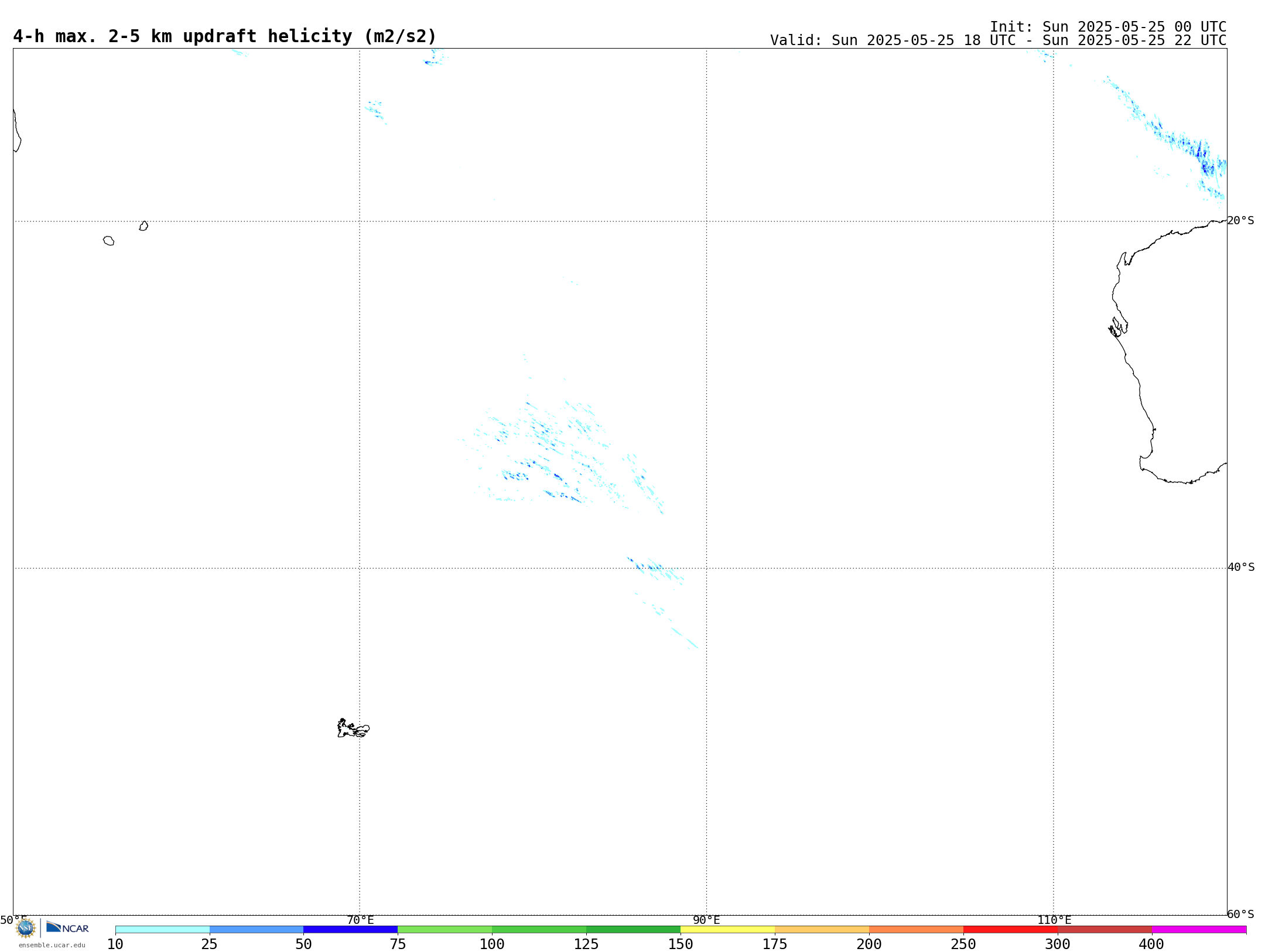Click the bright red 250-300 colorbar segment
1265x952 pixels.
click(1011, 929)
